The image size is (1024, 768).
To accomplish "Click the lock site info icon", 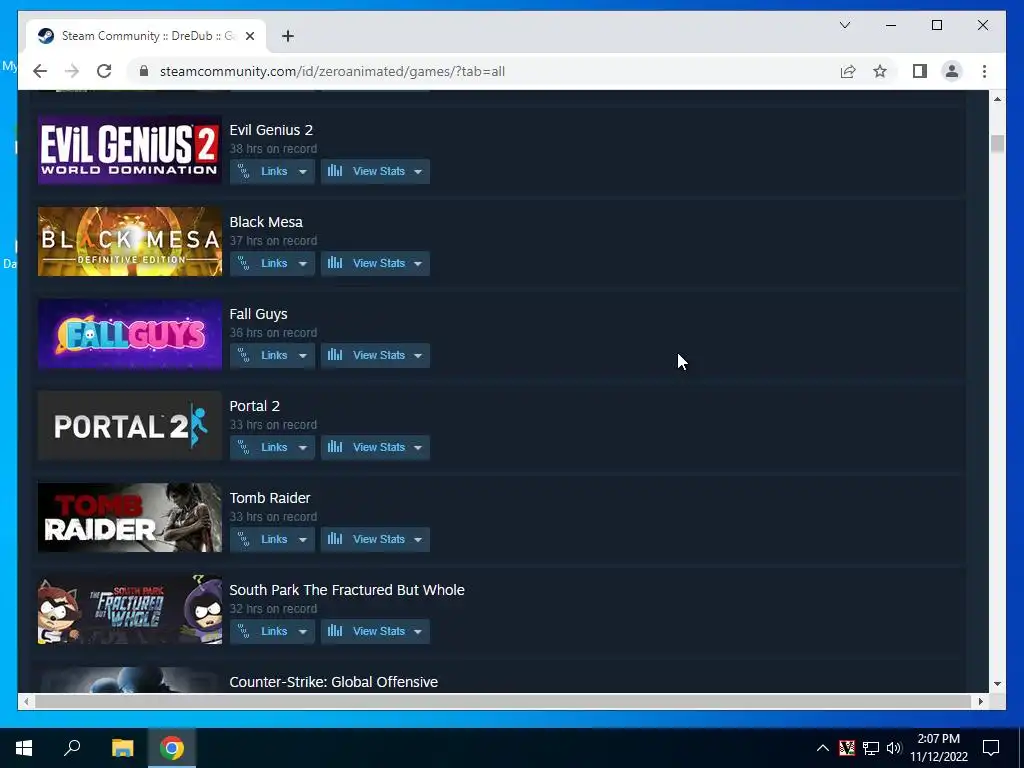I will point(144,71).
